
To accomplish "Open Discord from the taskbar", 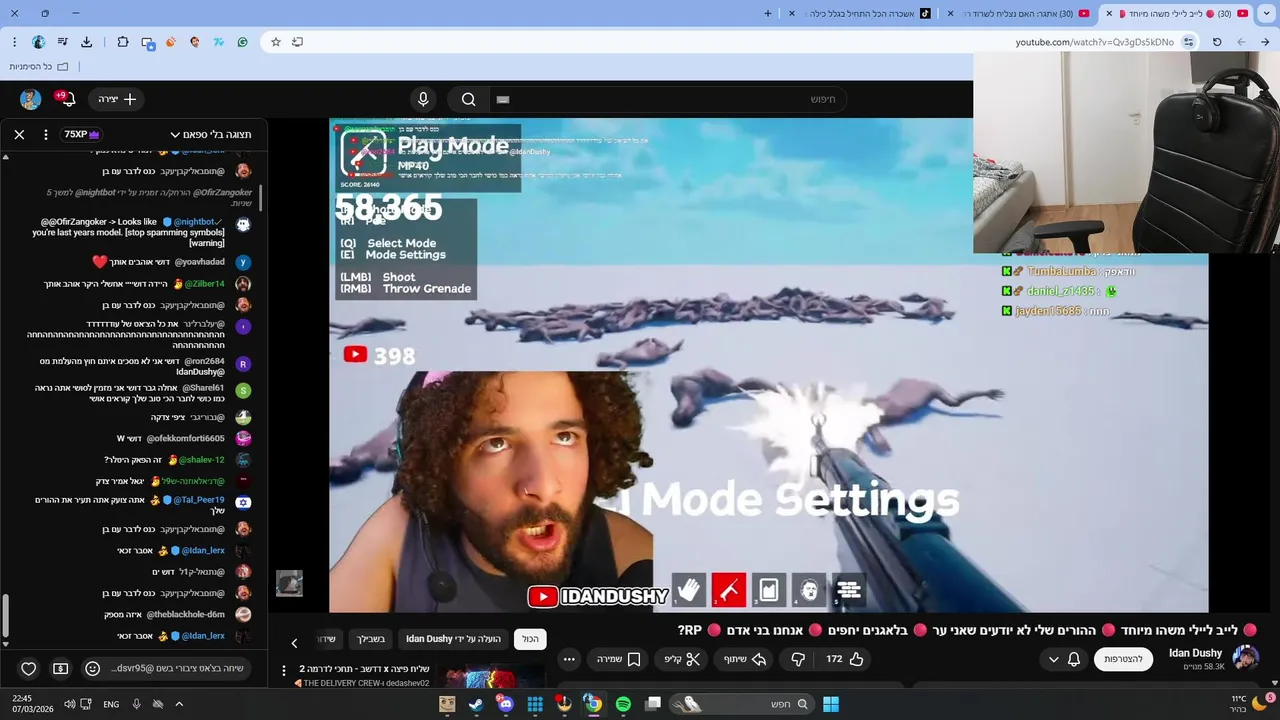I will click(x=506, y=704).
